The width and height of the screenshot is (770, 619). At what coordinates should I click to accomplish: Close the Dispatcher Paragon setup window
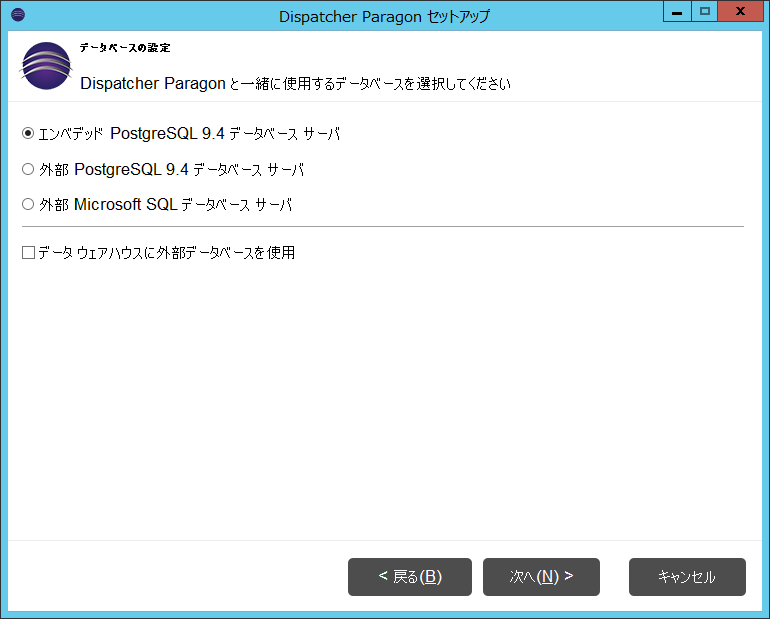pos(741,12)
